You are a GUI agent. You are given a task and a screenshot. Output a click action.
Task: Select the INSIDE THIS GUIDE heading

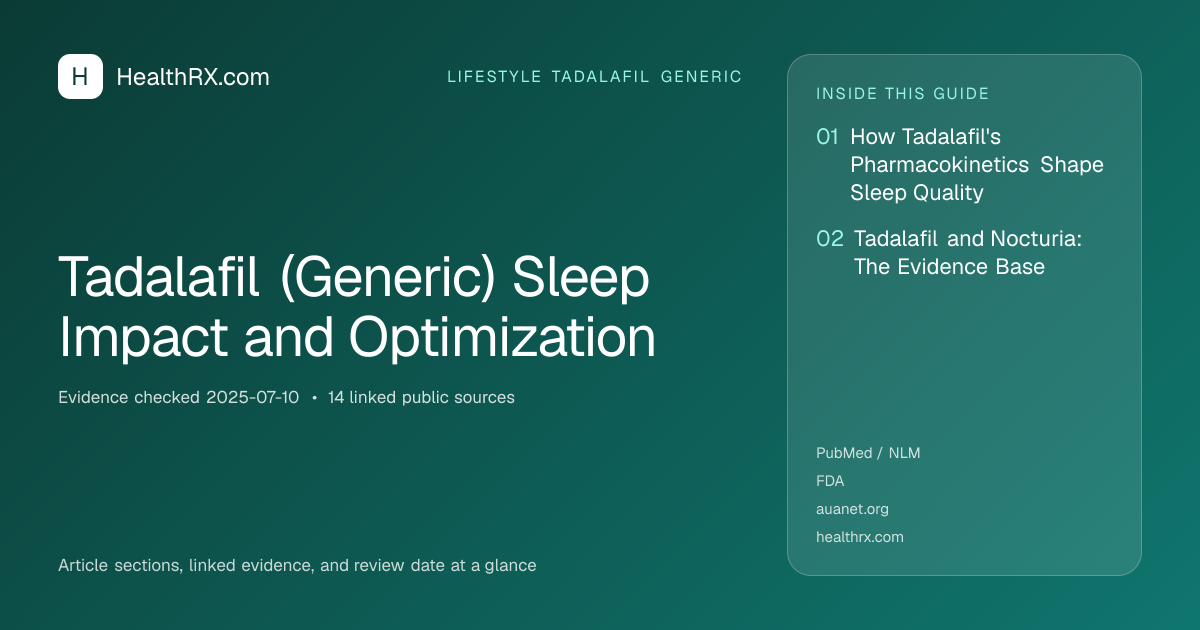[903, 94]
